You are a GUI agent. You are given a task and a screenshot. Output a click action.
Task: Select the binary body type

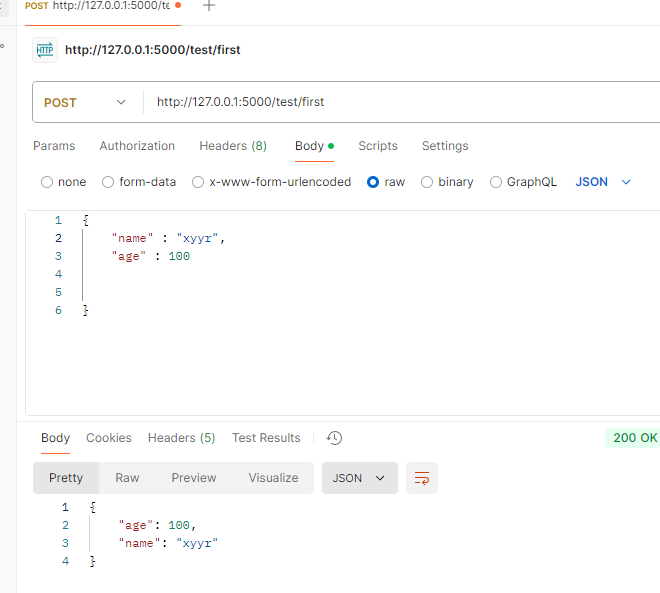click(447, 182)
